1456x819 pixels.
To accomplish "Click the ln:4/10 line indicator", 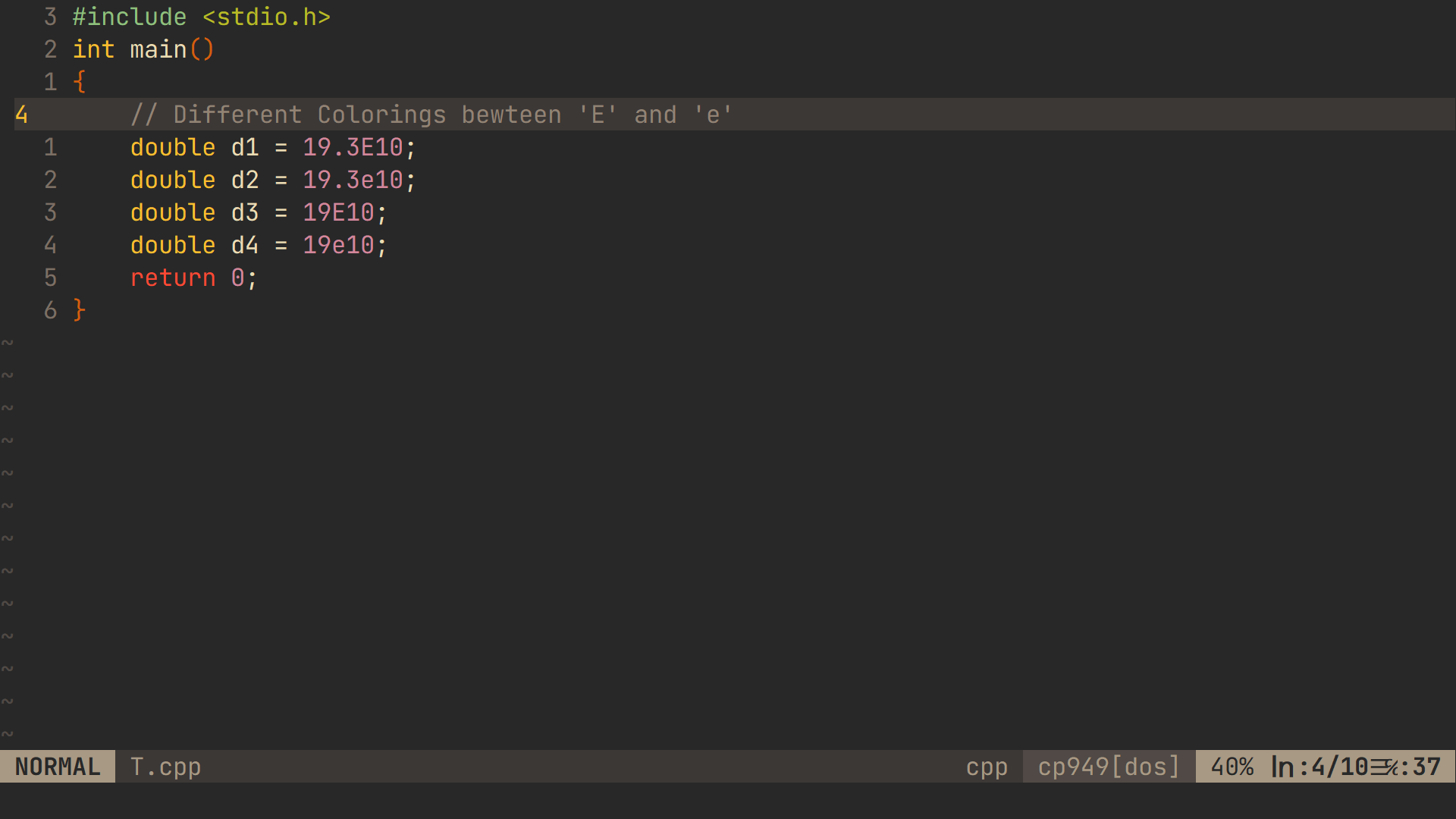I will coord(1319,766).
